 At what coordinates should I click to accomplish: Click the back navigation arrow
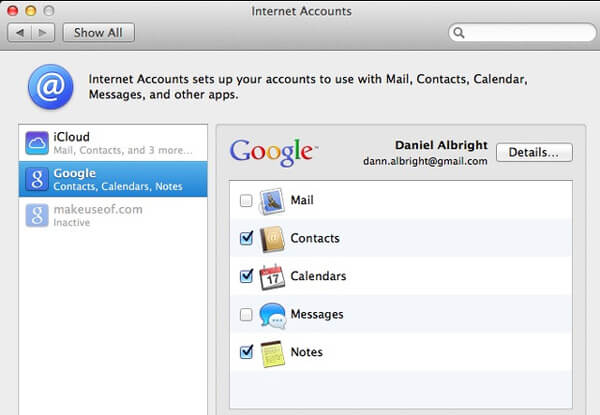(20, 33)
